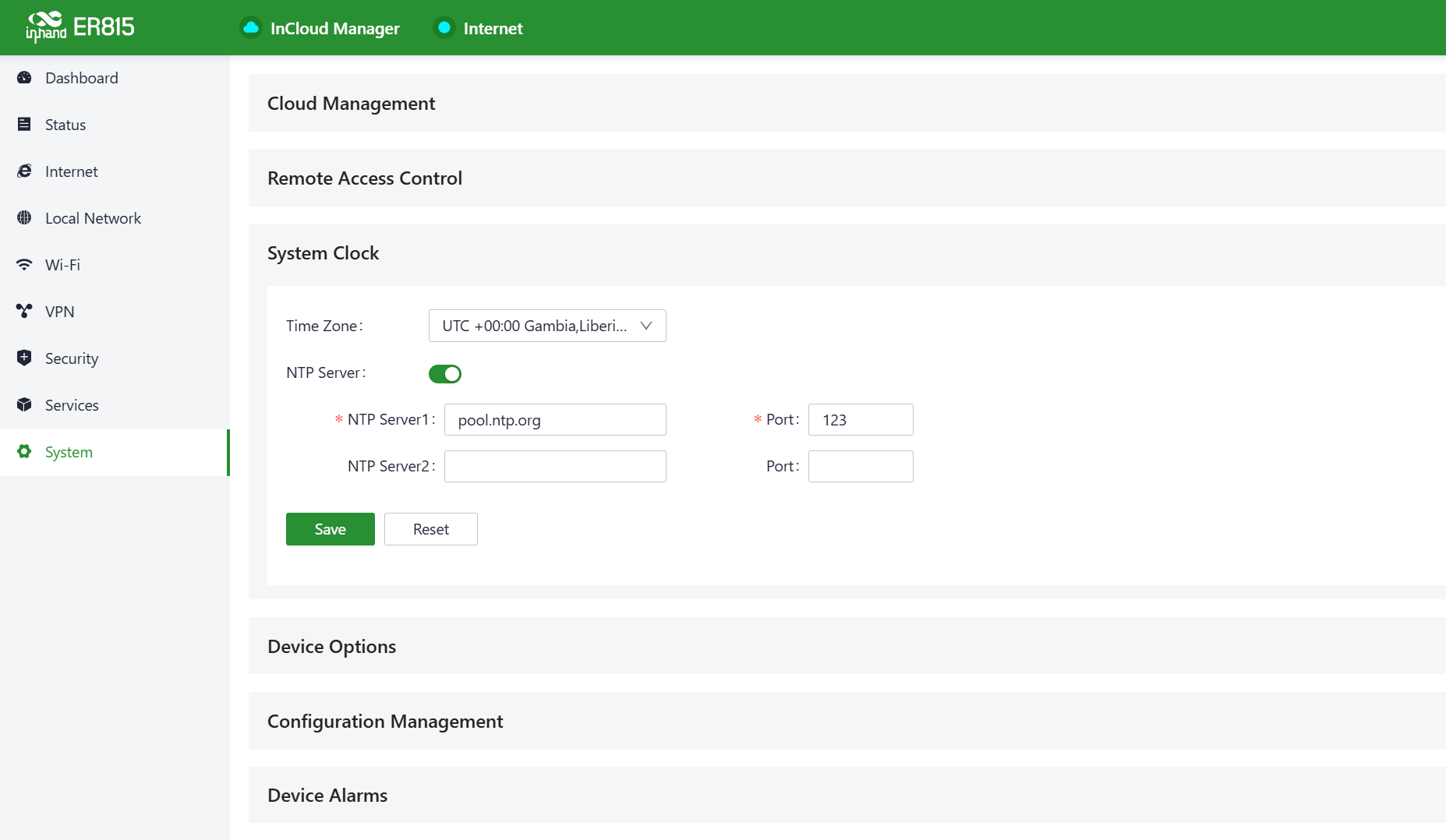Image resolution: width=1446 pixels, height=840 pixels.
Task: Click the Services cube icon in sidebar
Action: point(24,405)
